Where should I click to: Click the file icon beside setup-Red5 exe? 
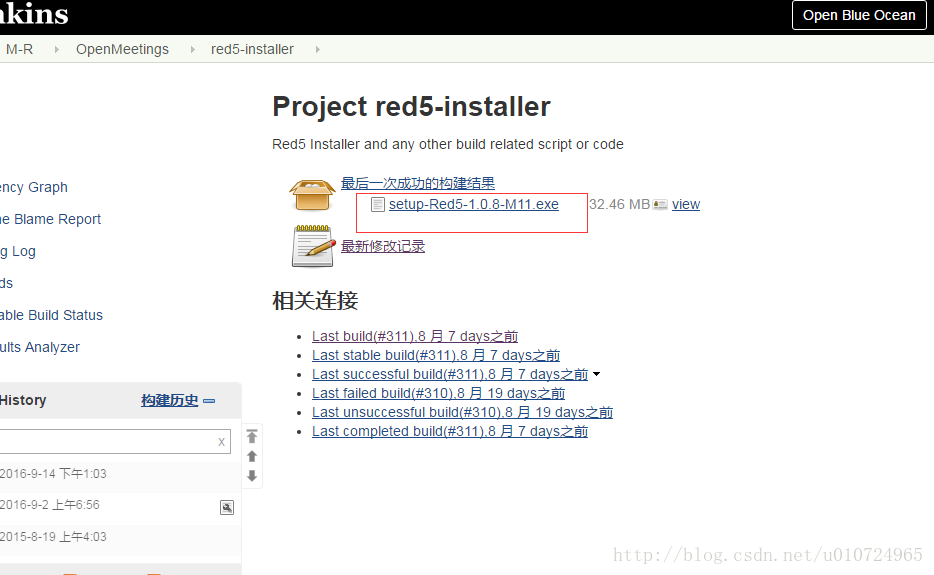point(378,205)
